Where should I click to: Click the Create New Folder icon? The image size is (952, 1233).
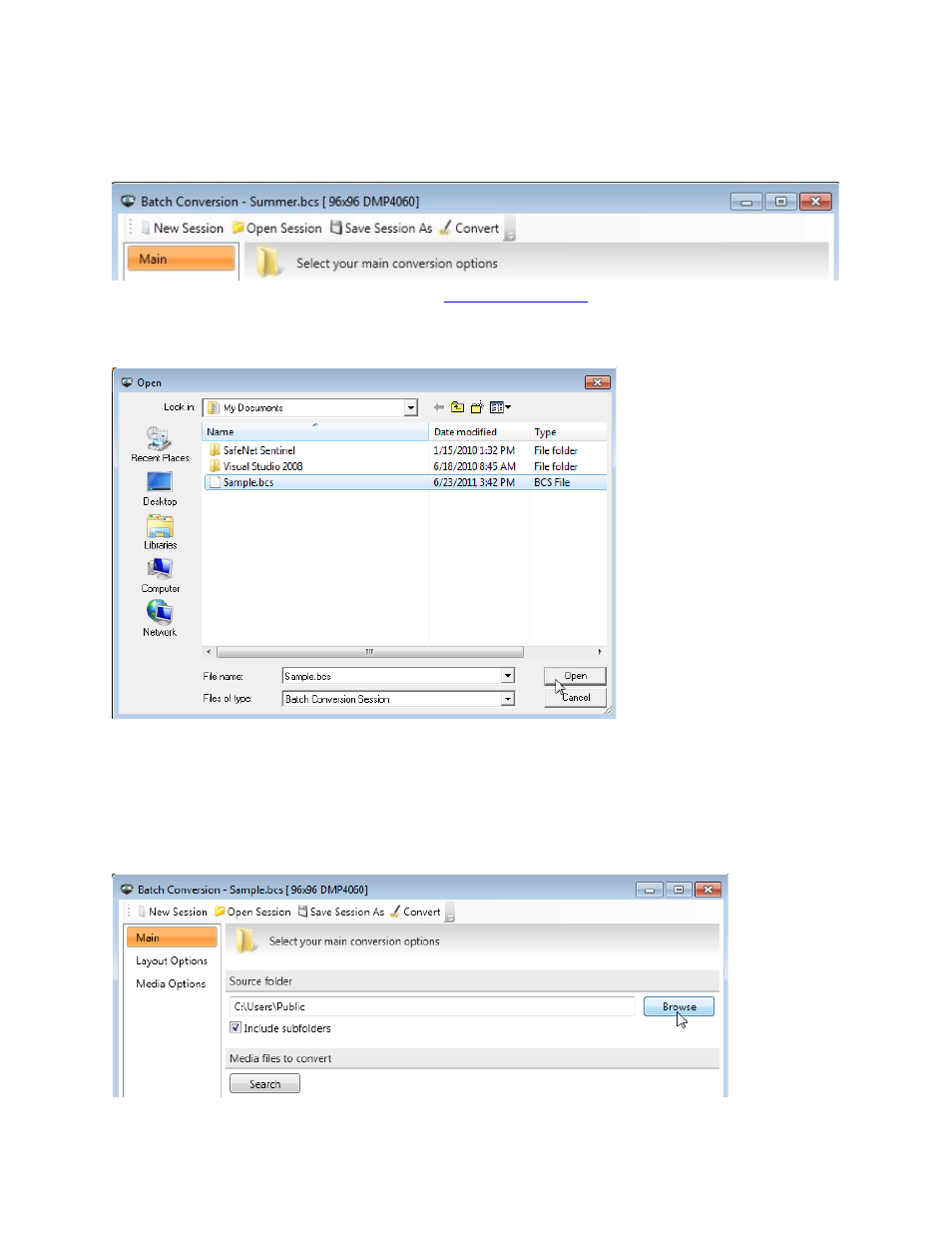pyautogui.click(x=477, y=407)
